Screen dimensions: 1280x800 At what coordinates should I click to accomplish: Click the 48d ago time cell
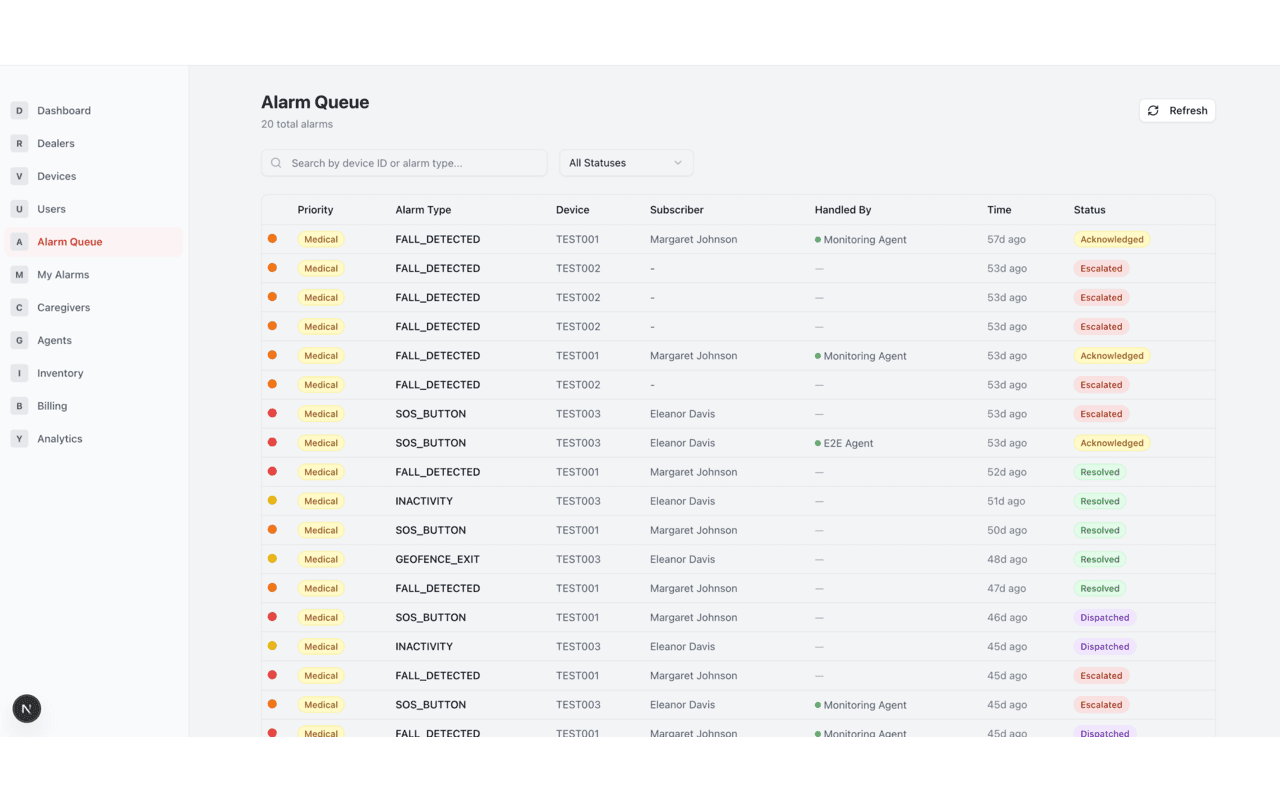pos(1006,560)
